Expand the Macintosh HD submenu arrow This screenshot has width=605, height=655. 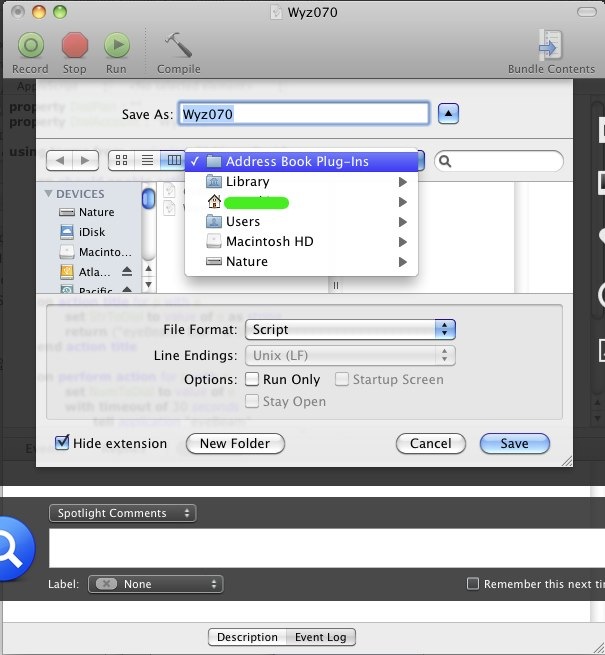pyautogui.click(x=402, y=242)
